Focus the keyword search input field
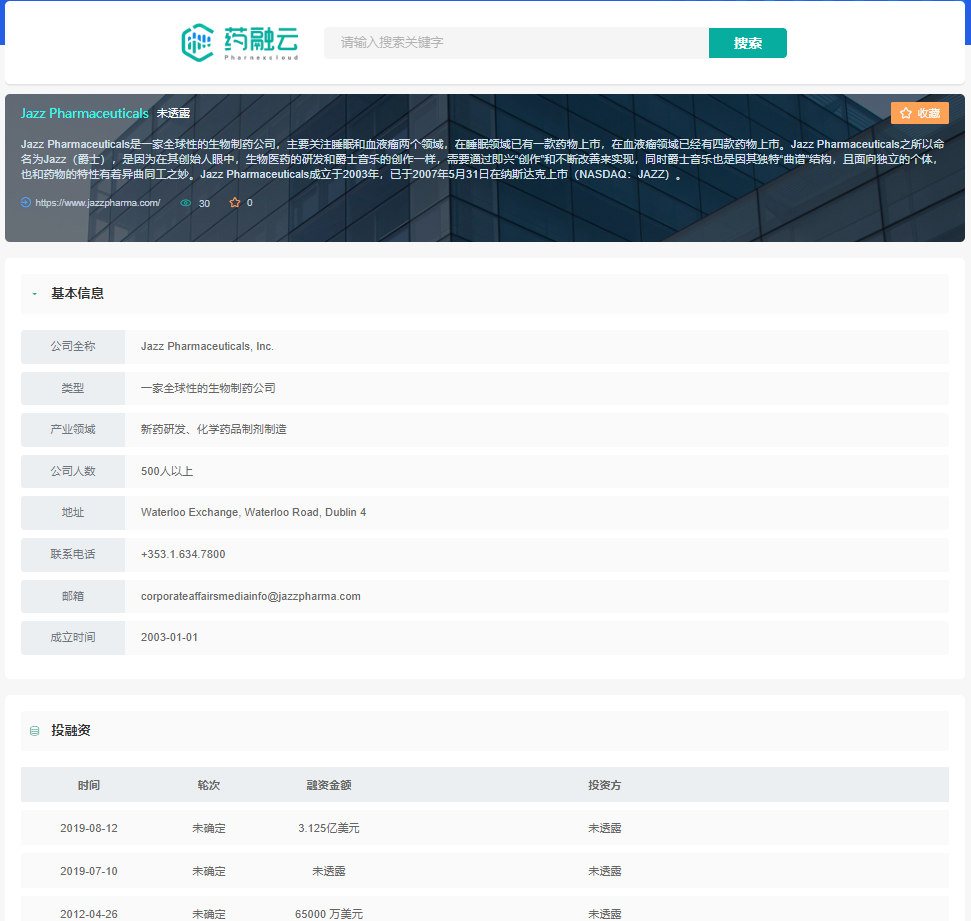 (516, 43)
